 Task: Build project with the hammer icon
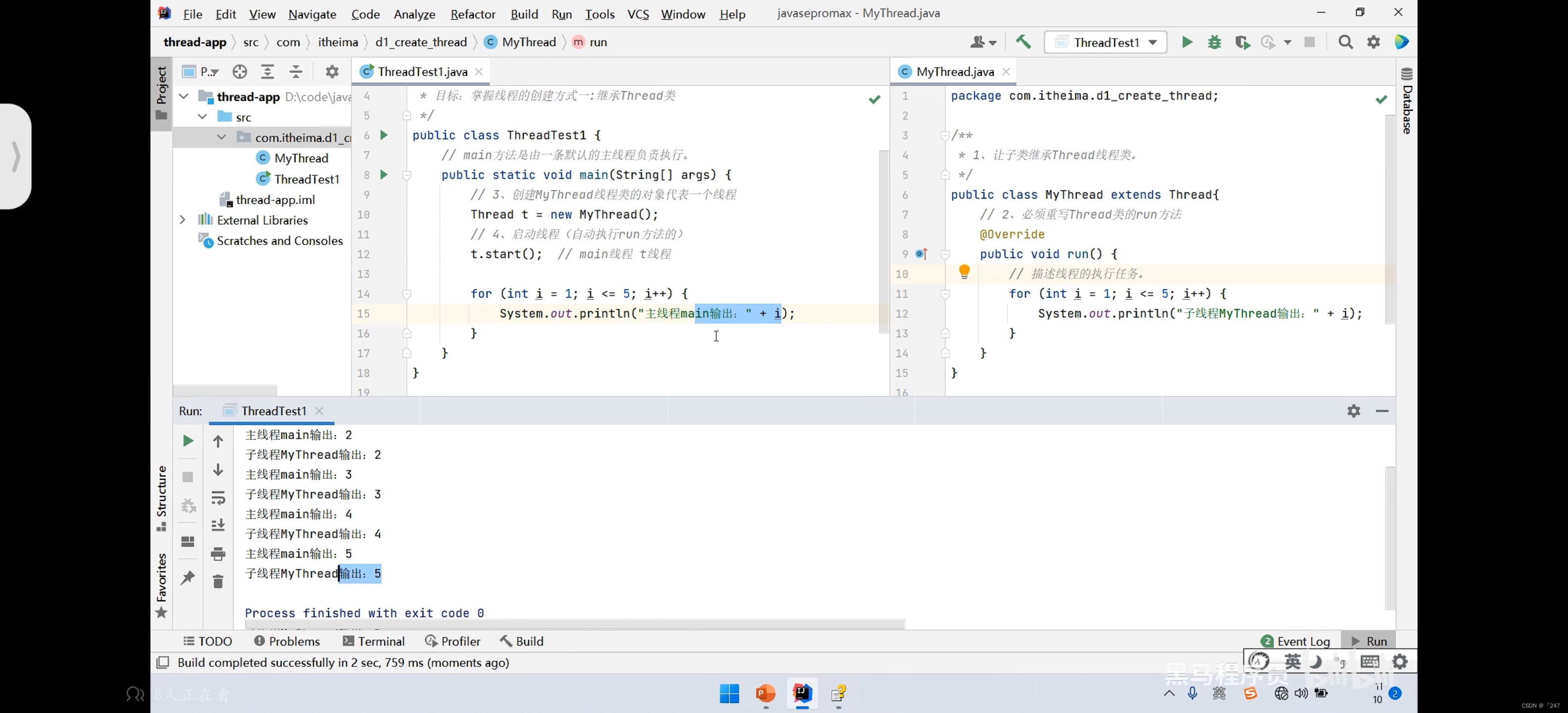[1023, 42]
